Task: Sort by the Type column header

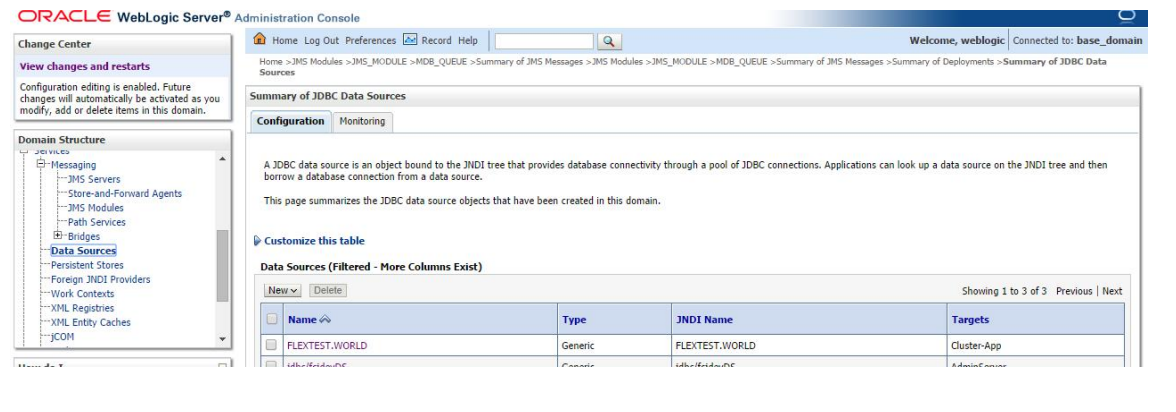Action: click(x=574, y=320)
